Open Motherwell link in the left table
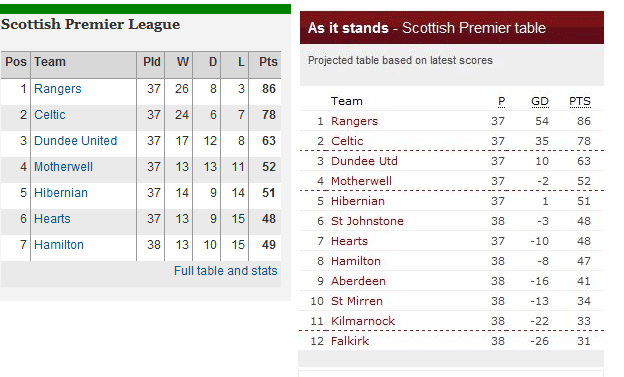Screen dimensions: 624x377 pos(63,166)
